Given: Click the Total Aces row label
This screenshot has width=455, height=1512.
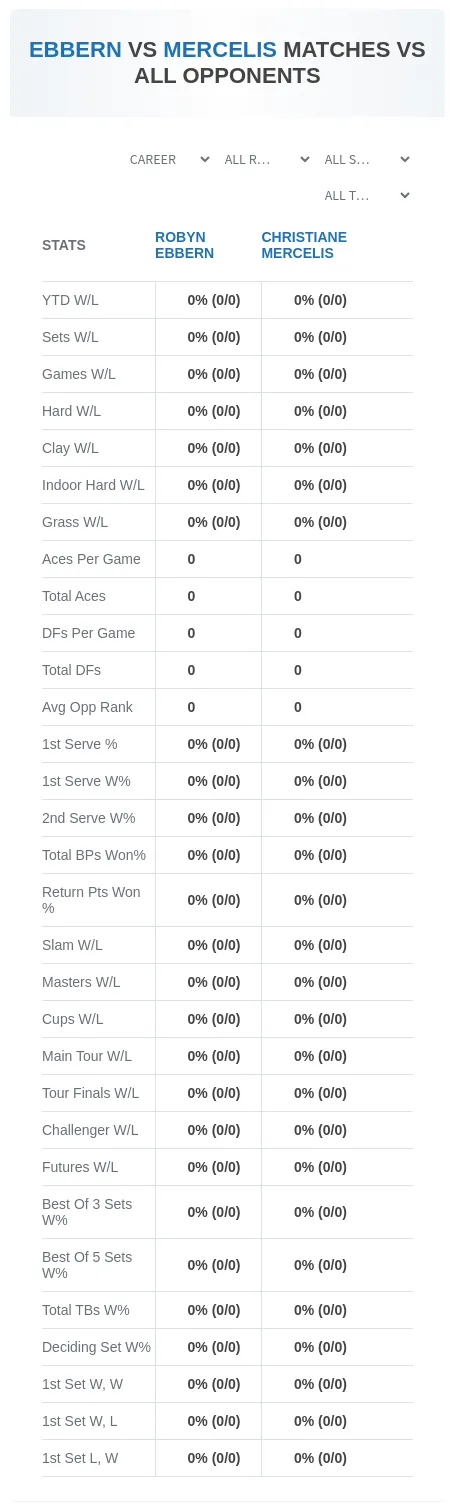Looking at the screenshot, I should pyautogui.click(x=74, y=596).
